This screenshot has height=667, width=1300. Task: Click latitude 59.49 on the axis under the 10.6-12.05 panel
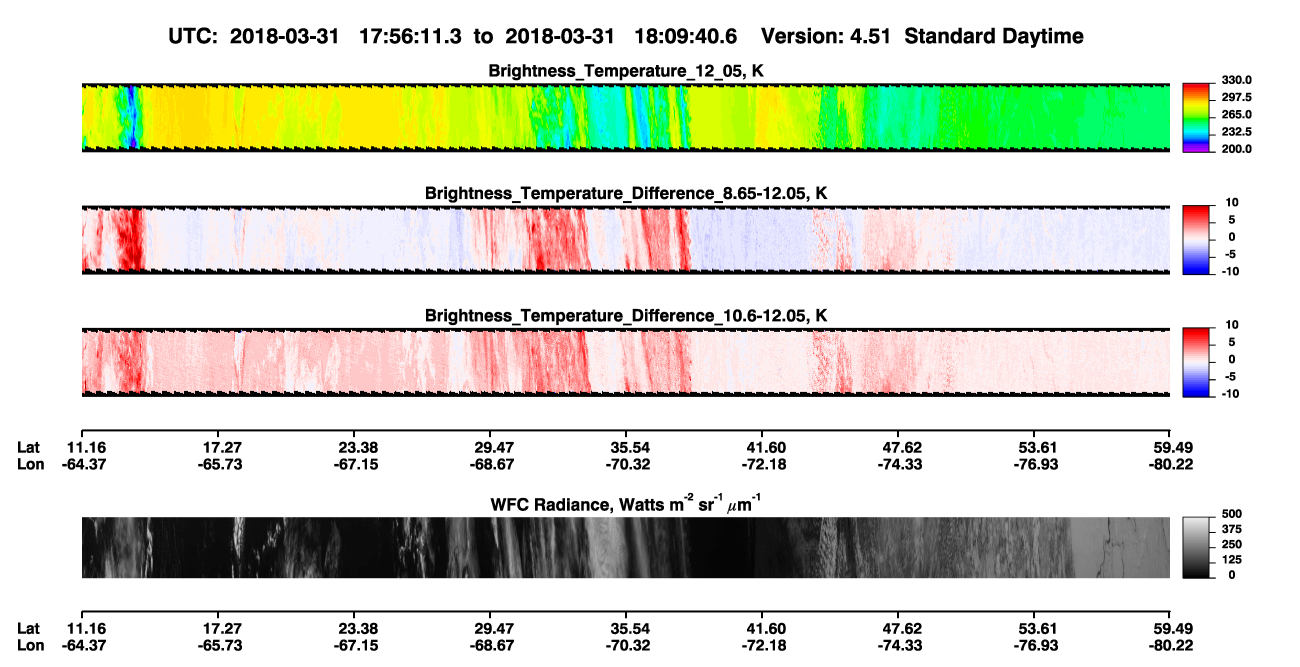(1171, 448)
